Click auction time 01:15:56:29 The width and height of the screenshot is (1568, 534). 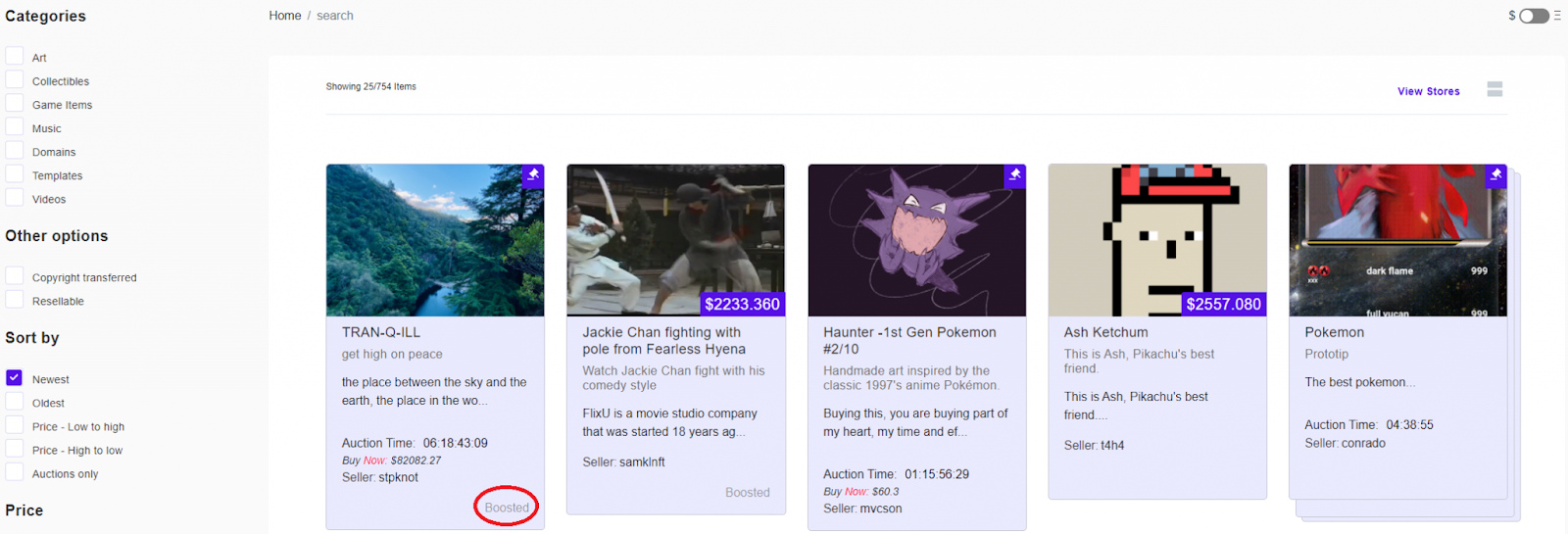click(937, 474)
